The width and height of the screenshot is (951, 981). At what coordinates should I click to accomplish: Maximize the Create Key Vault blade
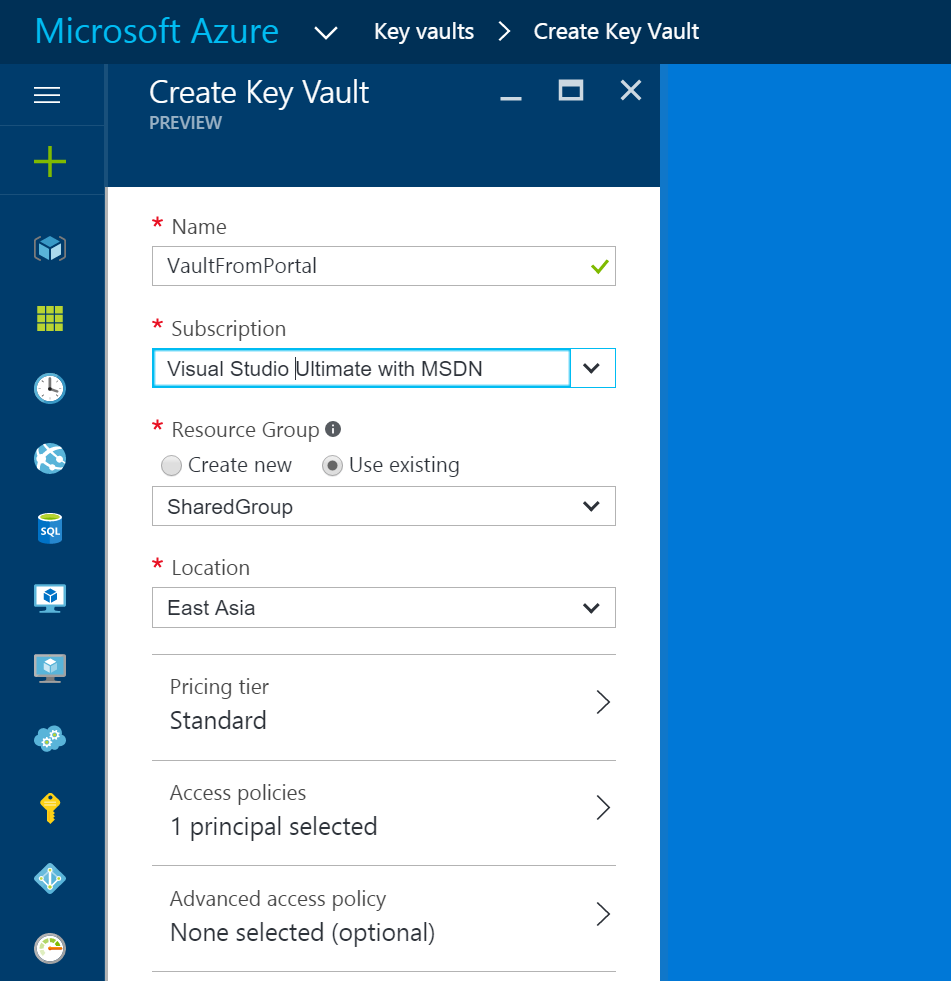coord(571,91)
